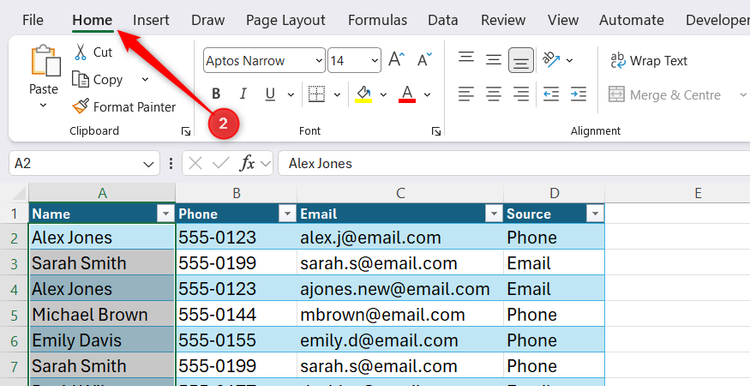Select cell 555-0155

tap(236, 341)
